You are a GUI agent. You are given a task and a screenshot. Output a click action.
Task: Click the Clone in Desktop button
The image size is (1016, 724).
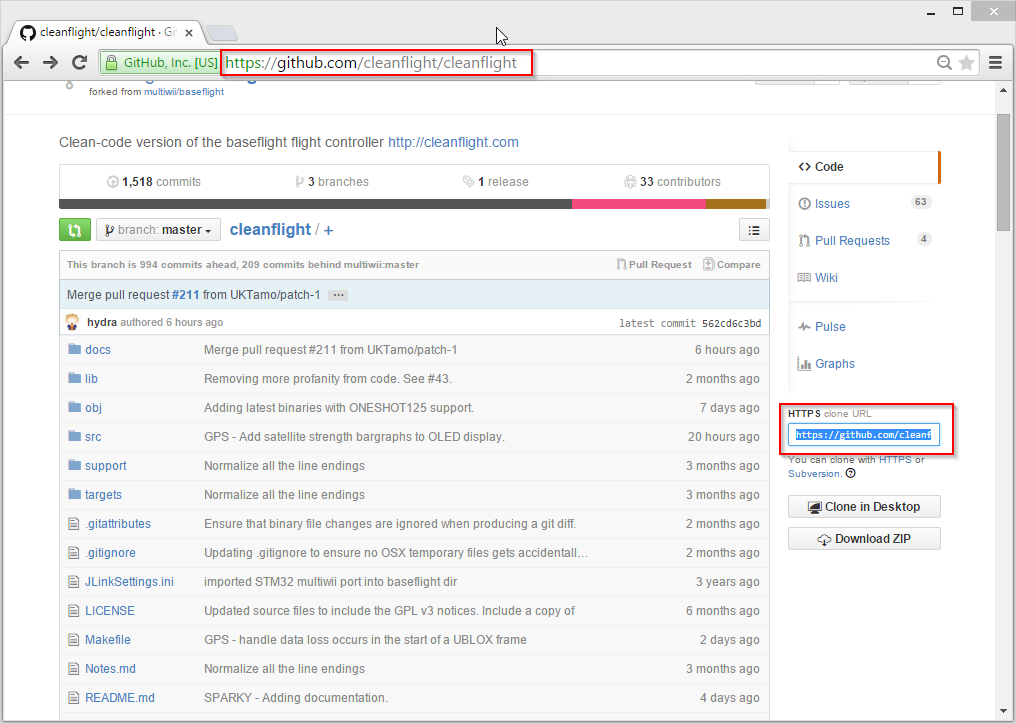click(864, 507)
